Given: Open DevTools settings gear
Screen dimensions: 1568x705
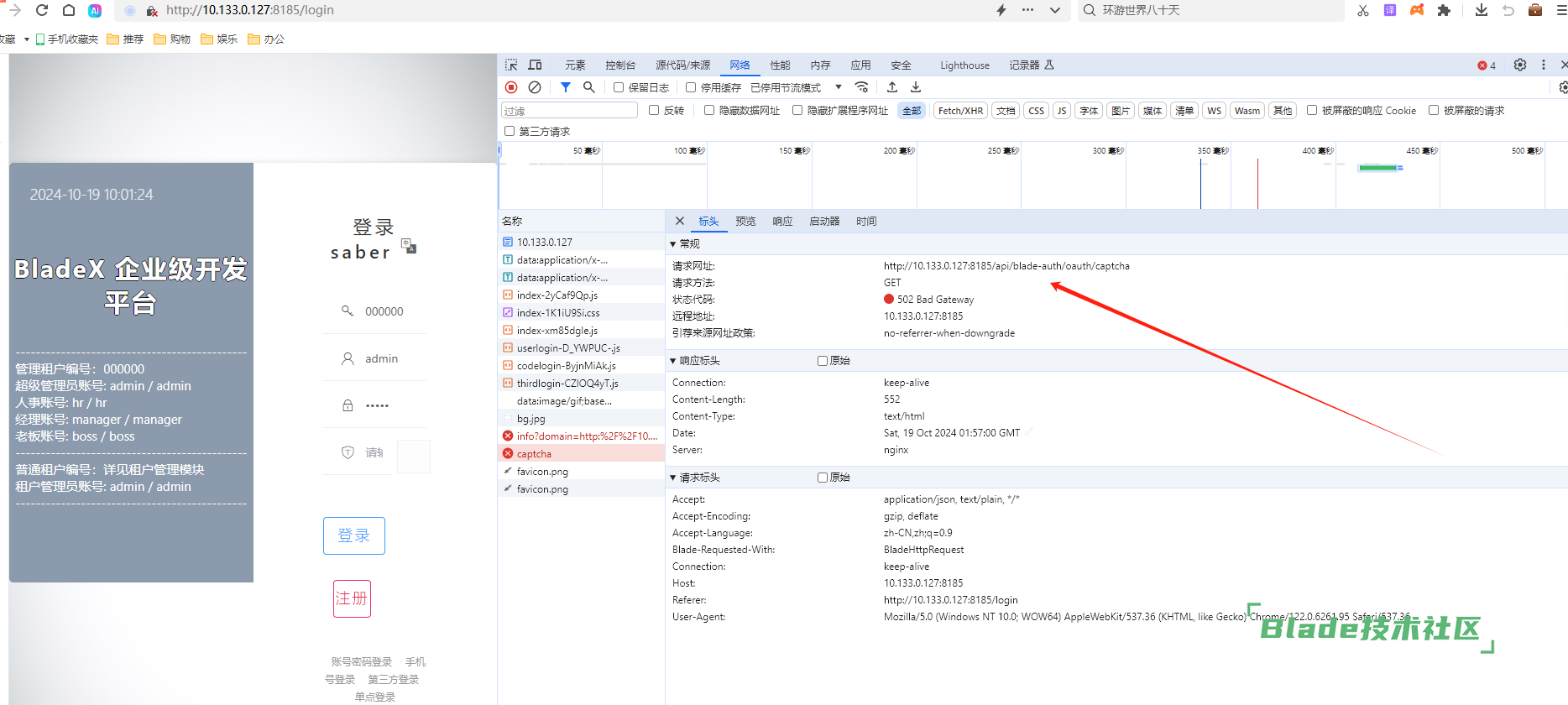Looking at the screenshot, I should [1520, 65].
